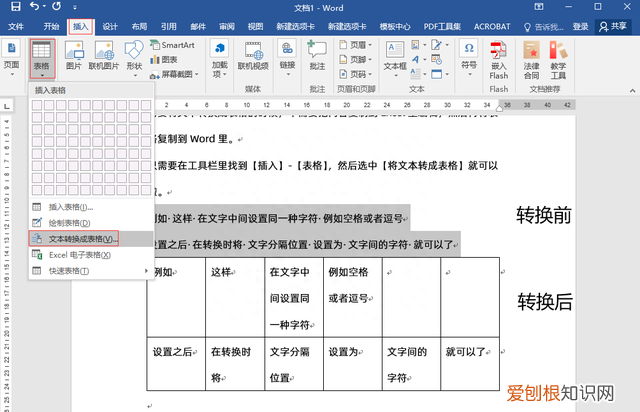Click the table cell containing 这样
640x412 pixels.
point(235,297)
